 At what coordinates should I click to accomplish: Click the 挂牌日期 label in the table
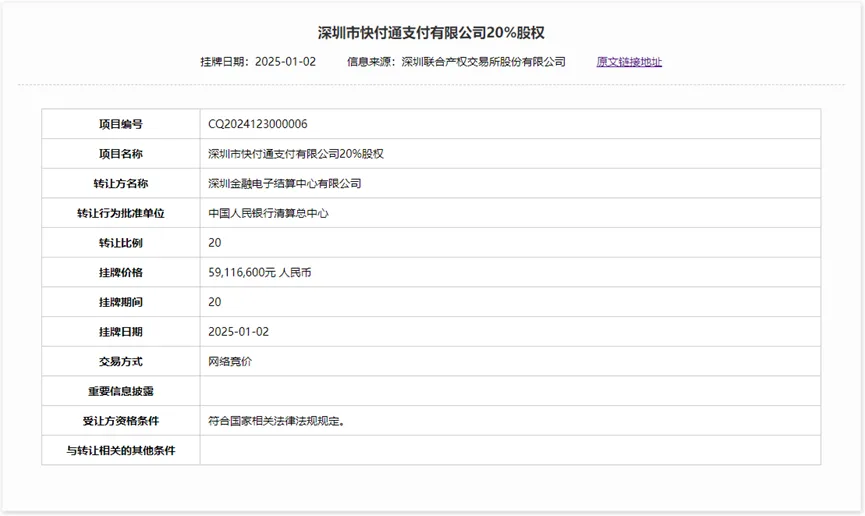point(121,332)
